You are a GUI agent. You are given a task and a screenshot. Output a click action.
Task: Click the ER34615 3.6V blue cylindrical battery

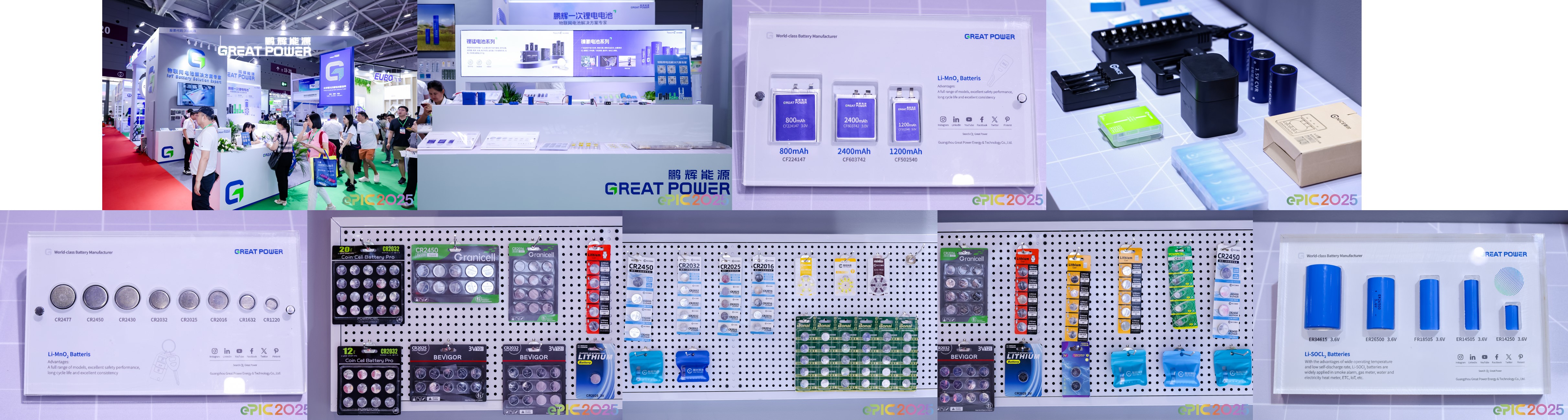tap(1323, 298)
